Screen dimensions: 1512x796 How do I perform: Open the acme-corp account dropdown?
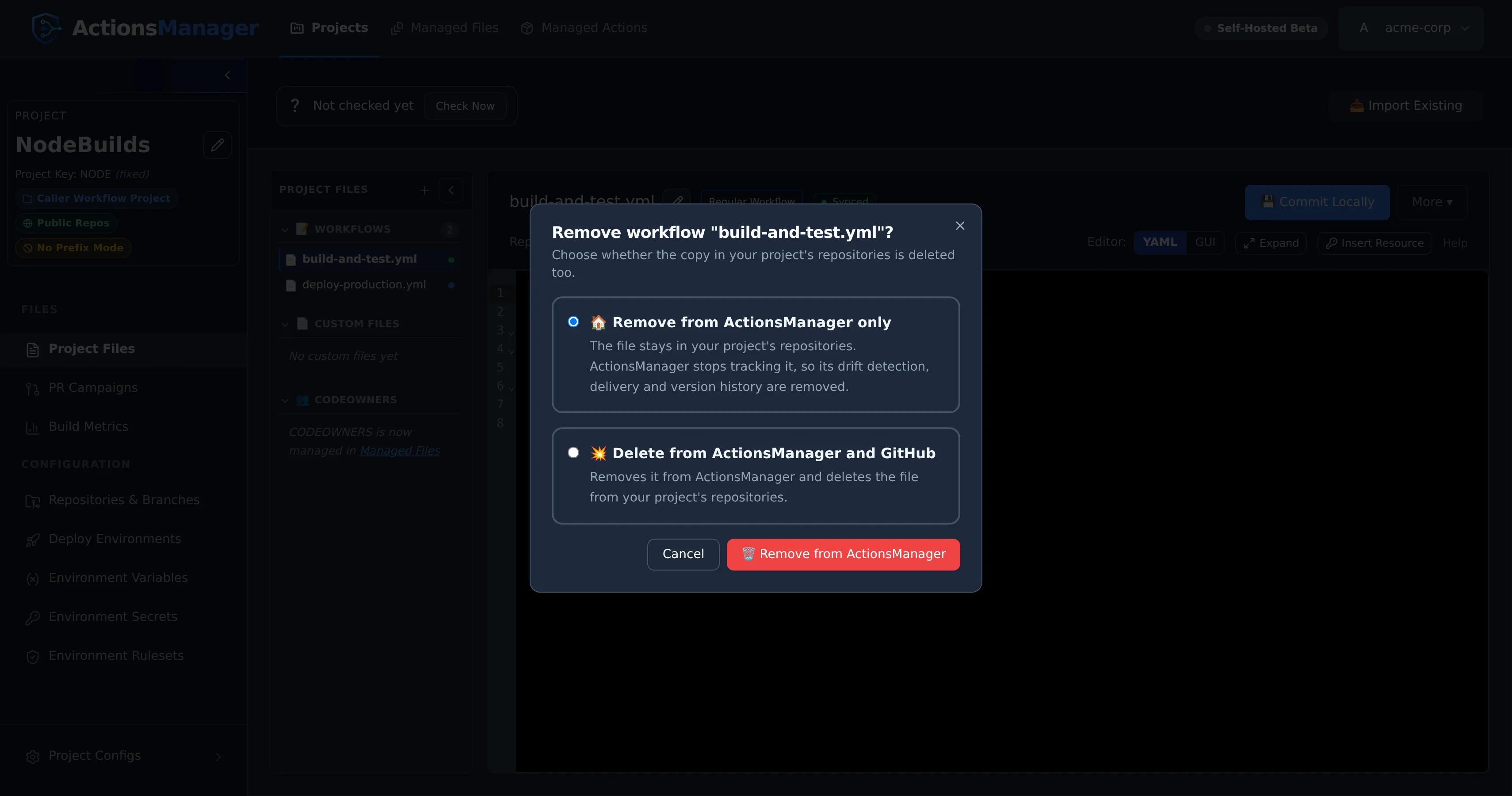(1411, 27)
